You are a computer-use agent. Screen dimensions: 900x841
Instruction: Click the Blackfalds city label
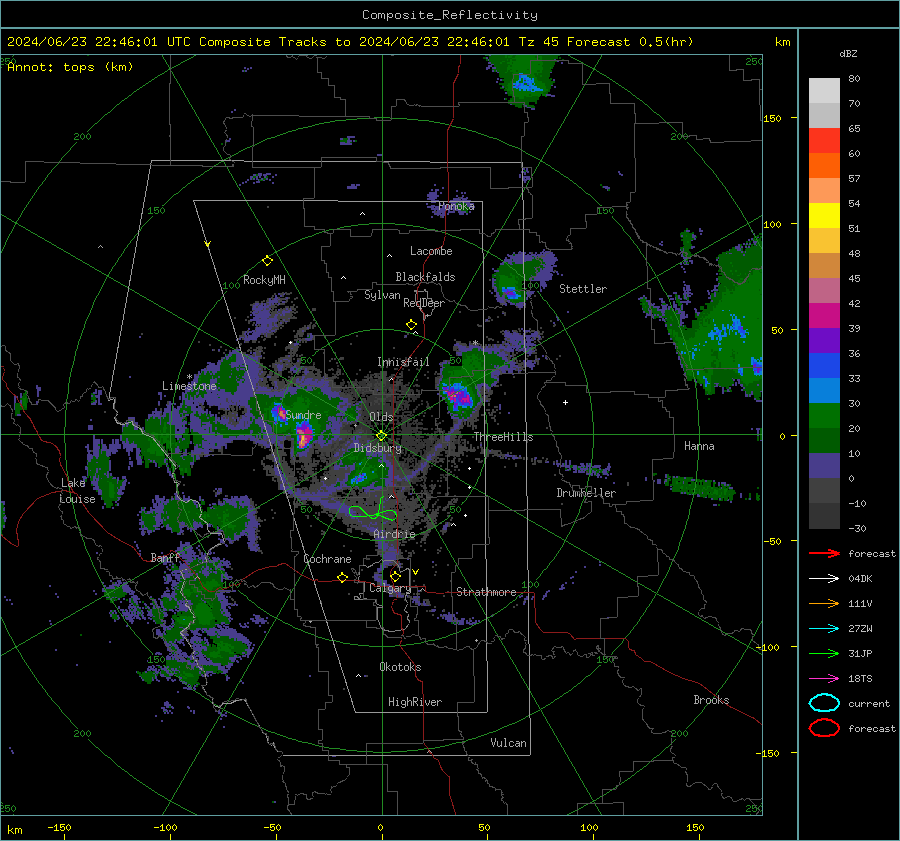425,277
